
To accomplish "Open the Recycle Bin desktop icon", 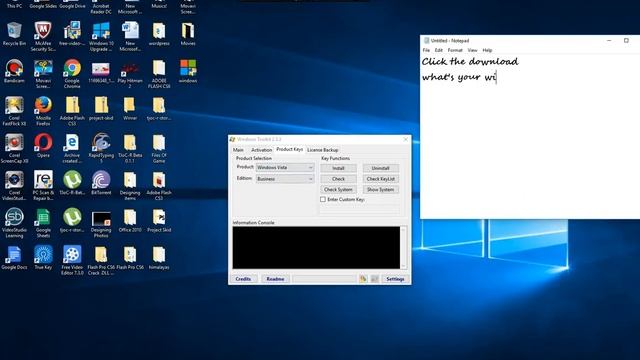I will (14, 33).
